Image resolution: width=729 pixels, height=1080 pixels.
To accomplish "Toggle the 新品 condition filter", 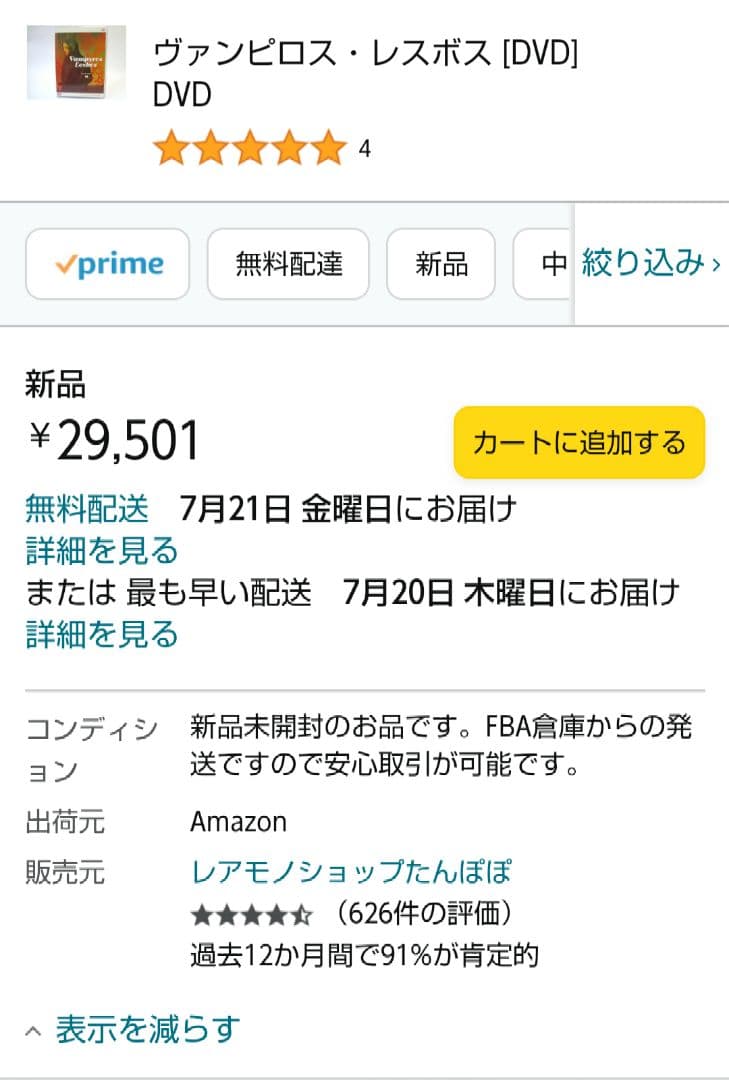I will [440, 263].
